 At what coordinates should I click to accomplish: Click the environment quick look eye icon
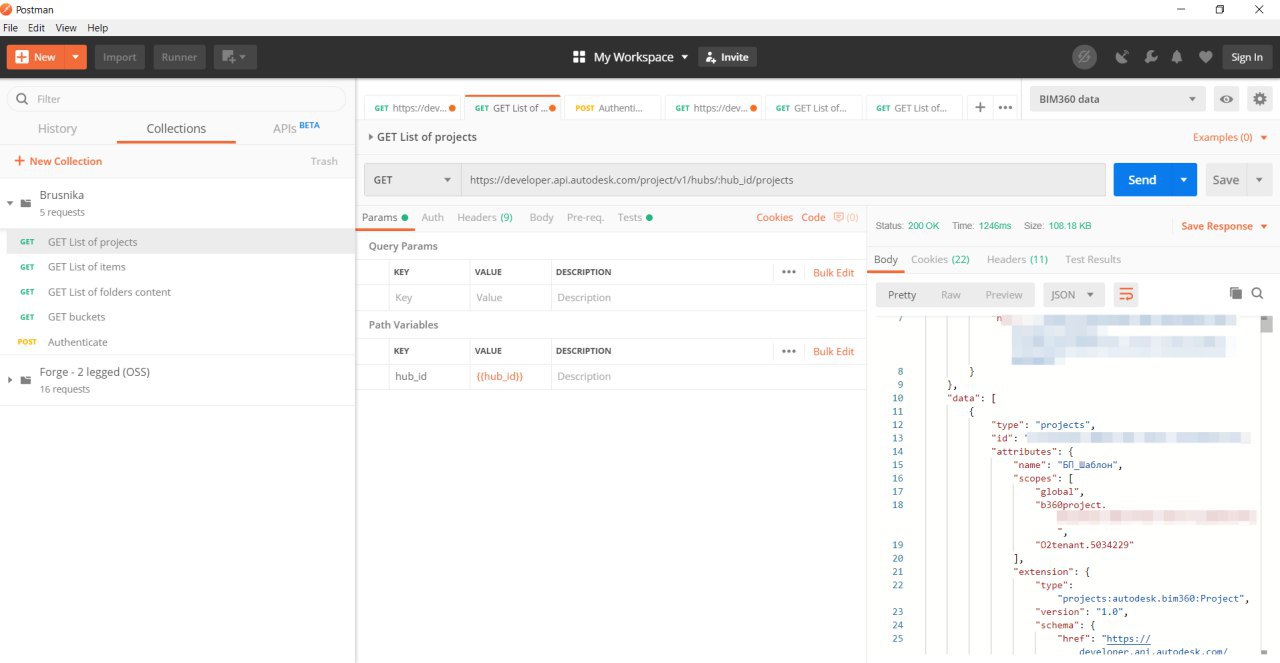[1226, 99]
